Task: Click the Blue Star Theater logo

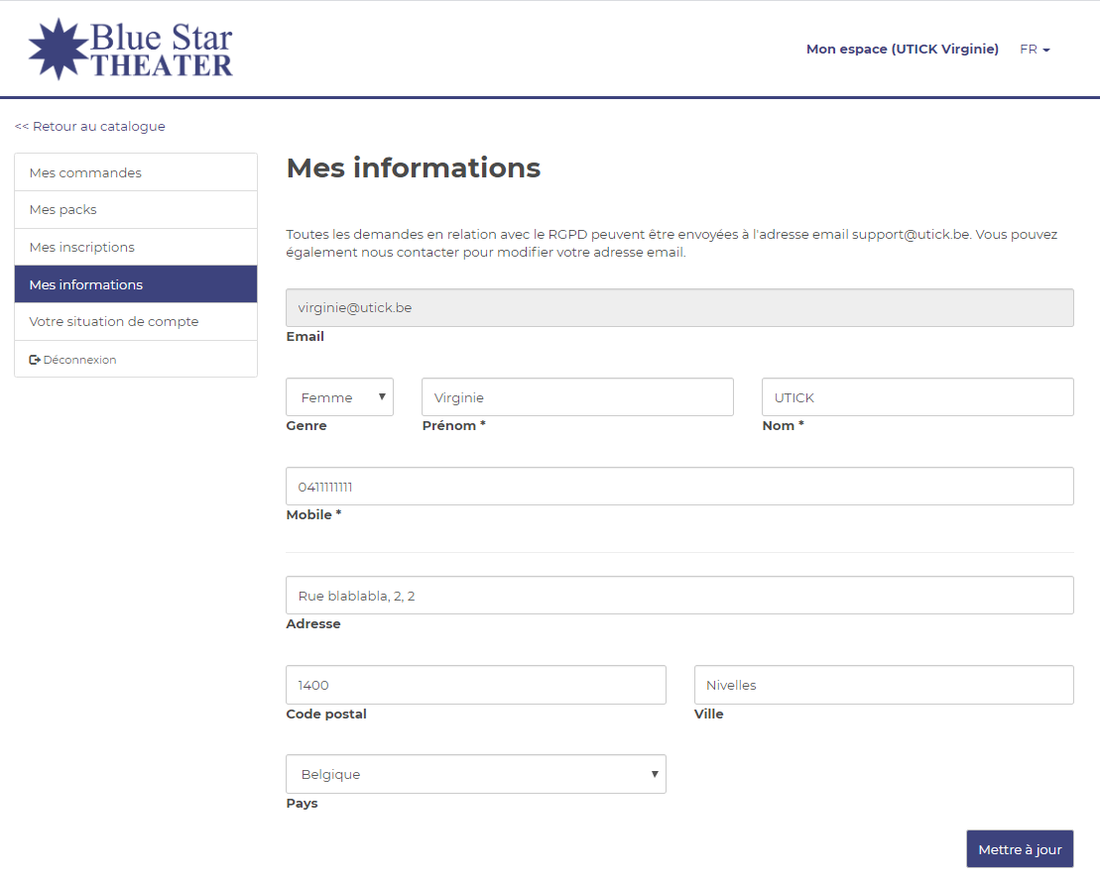Action: click(131, 49)
